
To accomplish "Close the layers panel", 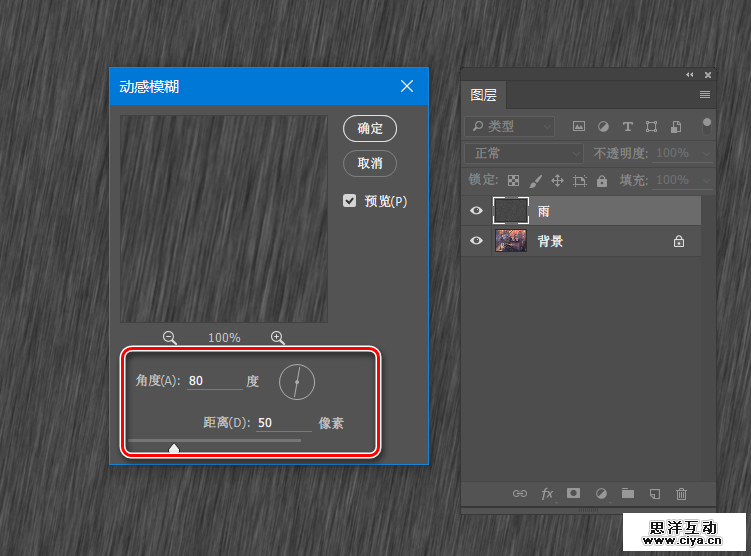I will click(x=708, y=75).
